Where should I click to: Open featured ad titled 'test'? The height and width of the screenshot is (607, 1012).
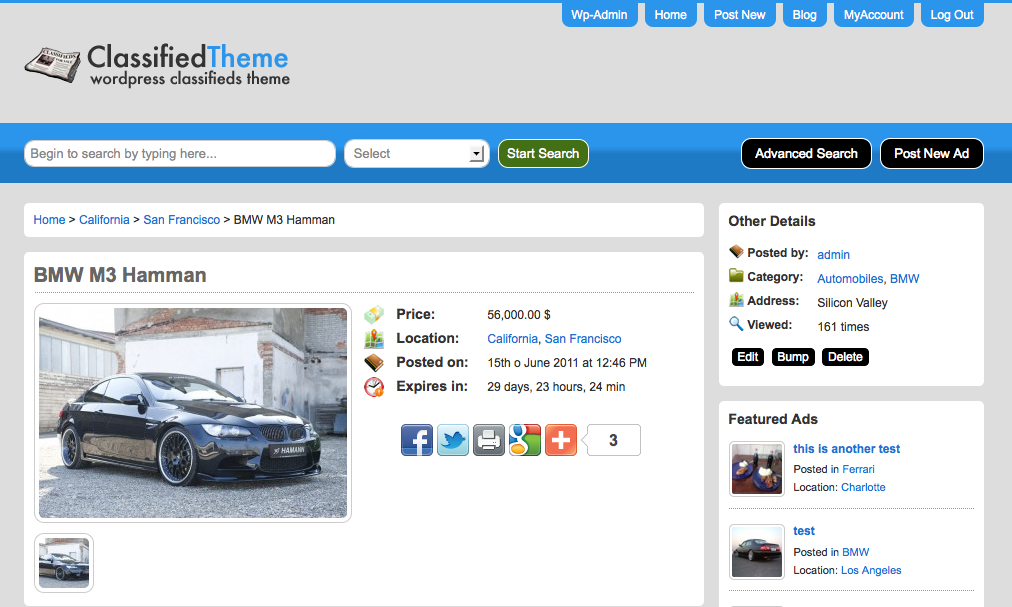point(804,531)
